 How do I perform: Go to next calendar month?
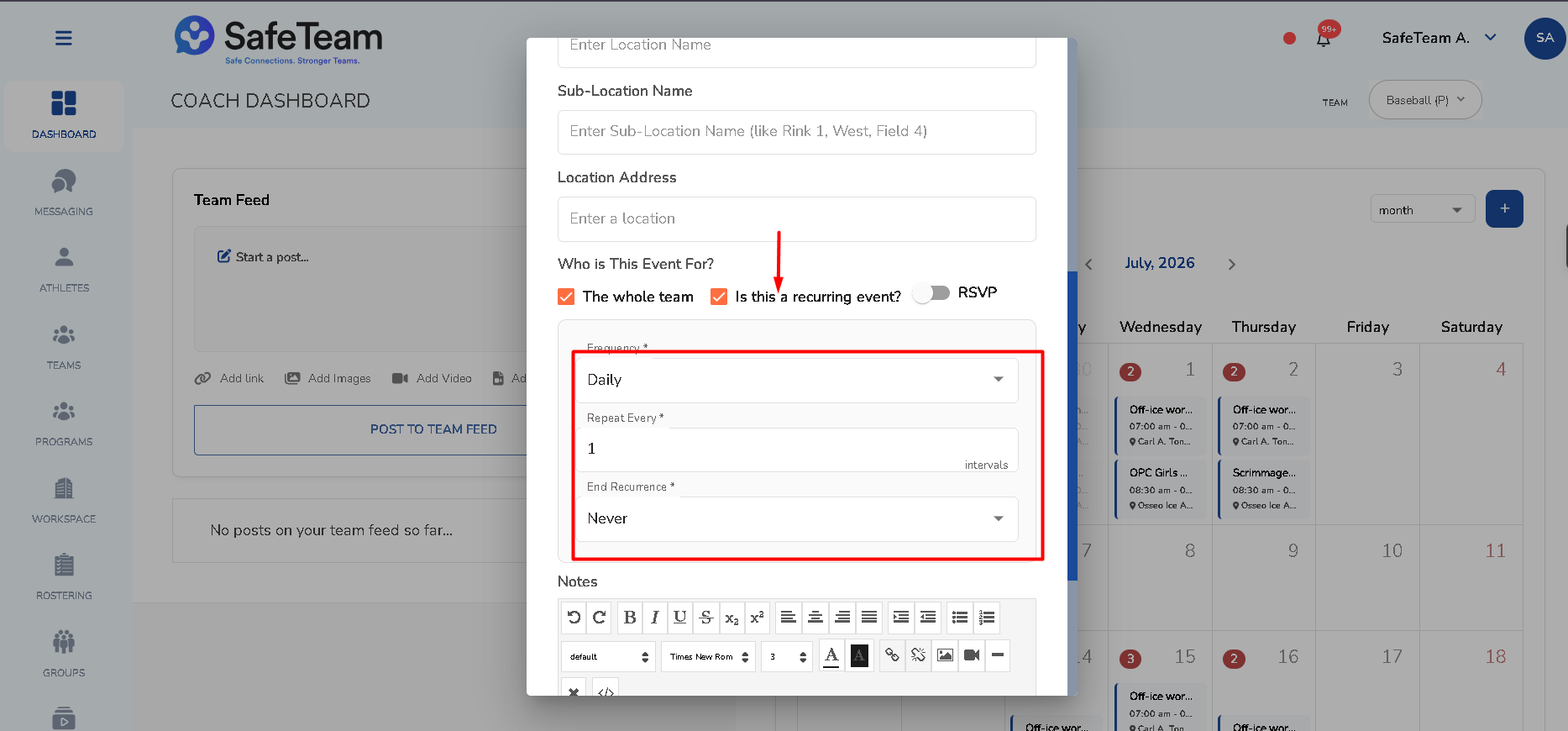point(1232,264)
